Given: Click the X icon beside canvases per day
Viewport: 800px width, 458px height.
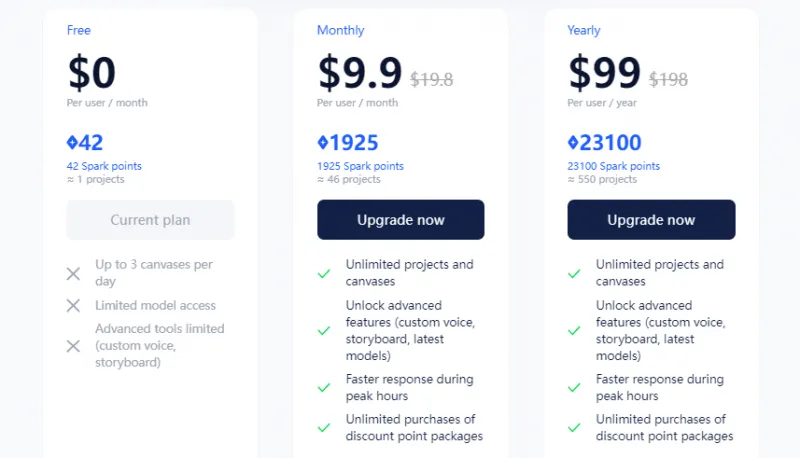Looking at the screenshot, I should click(73, 274).
